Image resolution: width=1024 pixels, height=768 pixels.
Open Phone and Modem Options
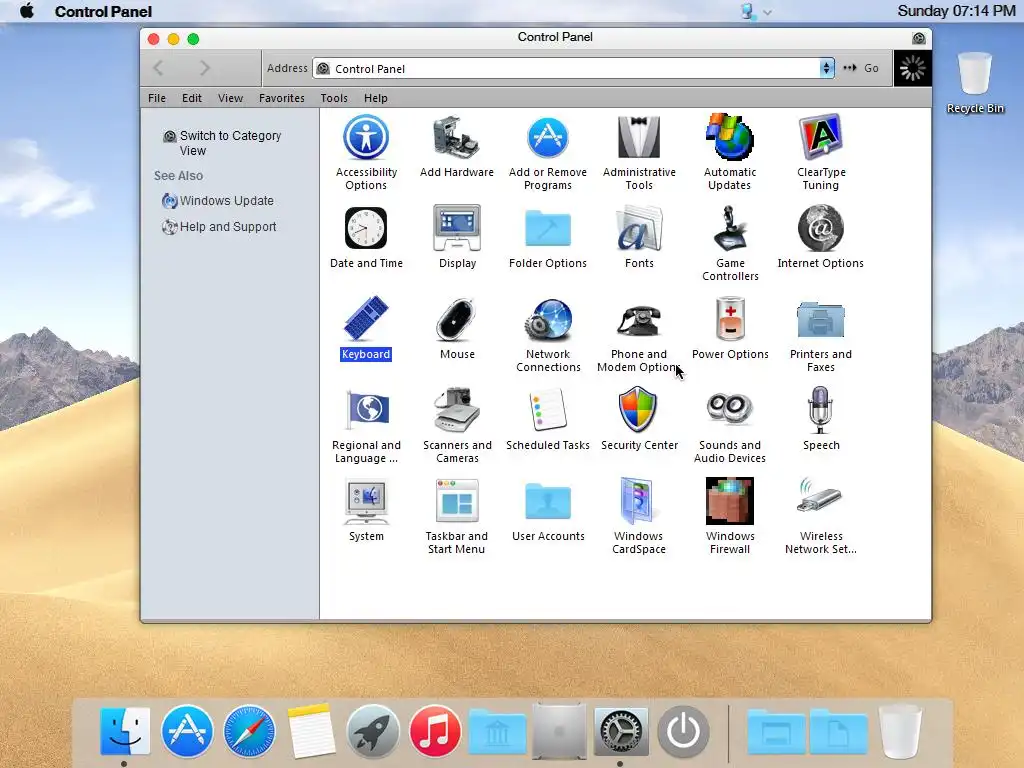tap(639, 319)
